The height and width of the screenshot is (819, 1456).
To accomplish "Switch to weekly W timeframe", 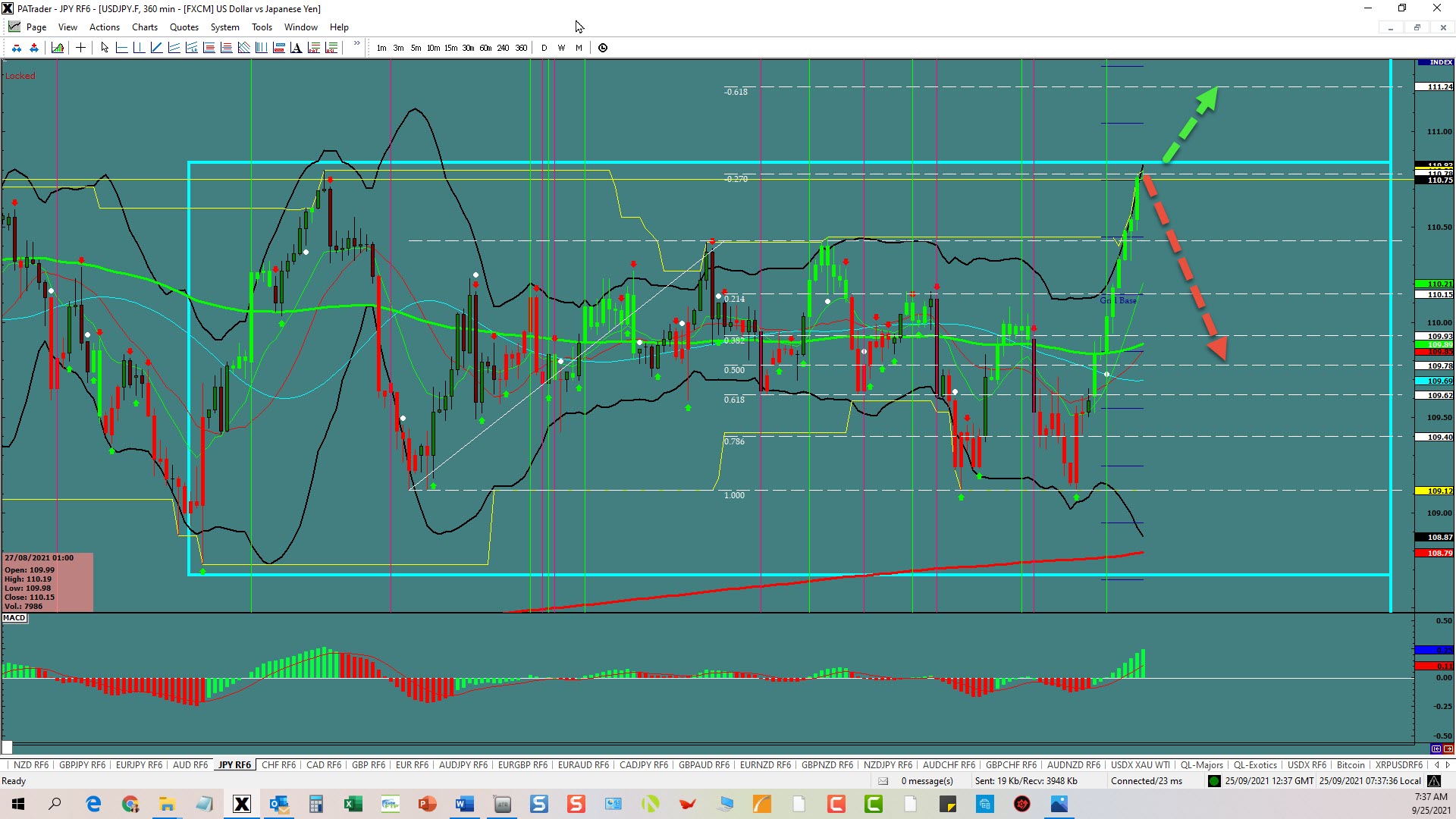I will point(561,48).
